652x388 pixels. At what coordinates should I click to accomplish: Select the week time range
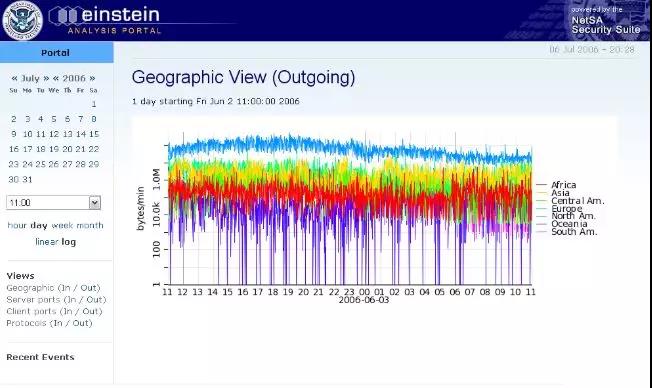click(x=62, y=225)
